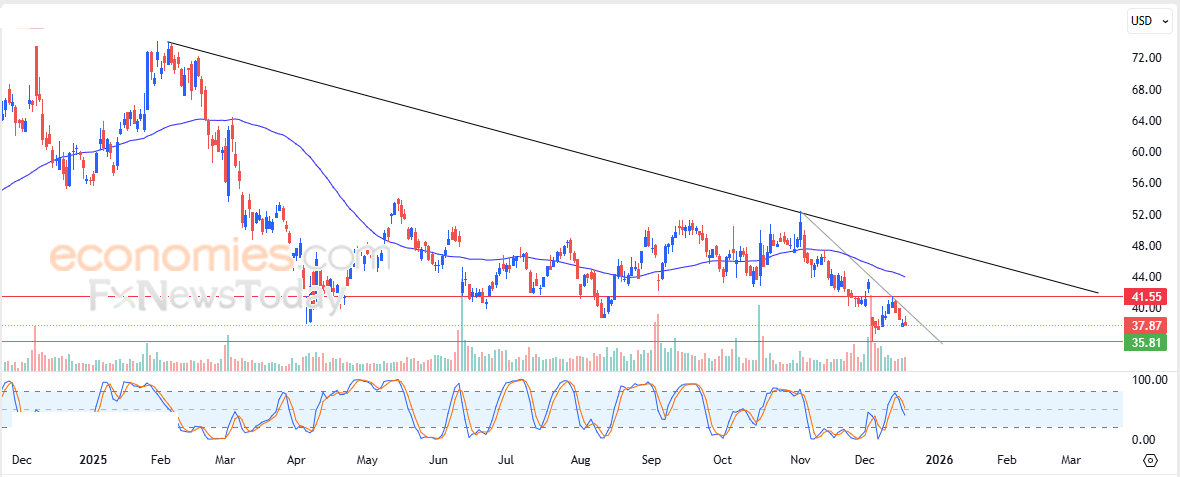Click the 100.00 oscillator scale value

tap(1150, 380)
